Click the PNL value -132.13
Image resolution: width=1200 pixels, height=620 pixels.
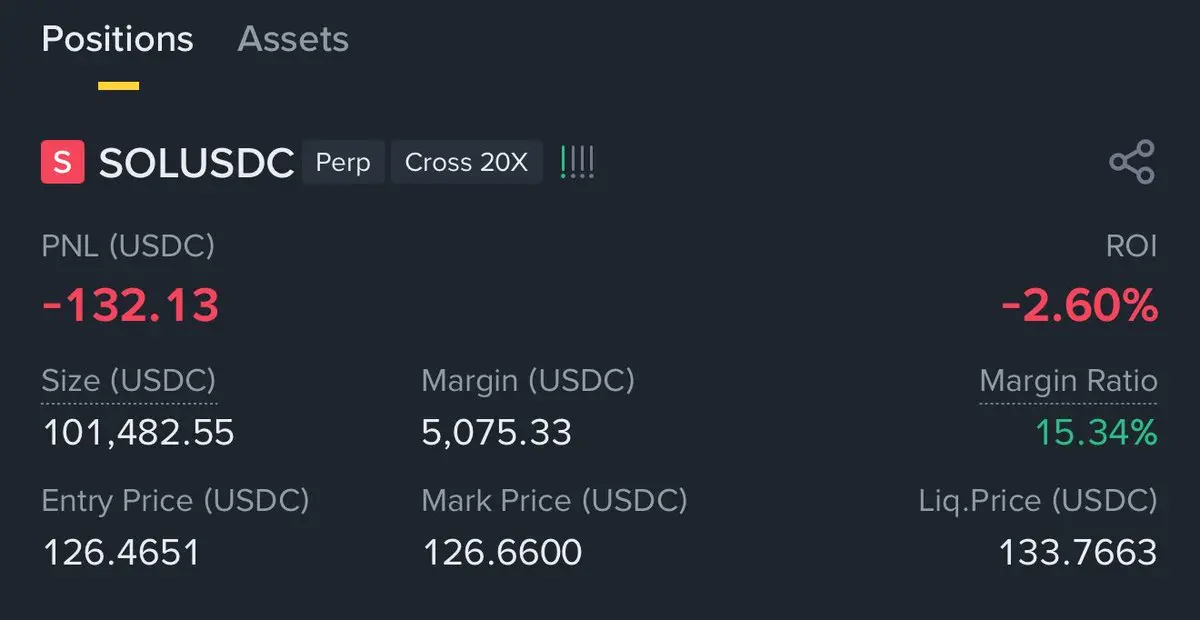click(130, 305)
